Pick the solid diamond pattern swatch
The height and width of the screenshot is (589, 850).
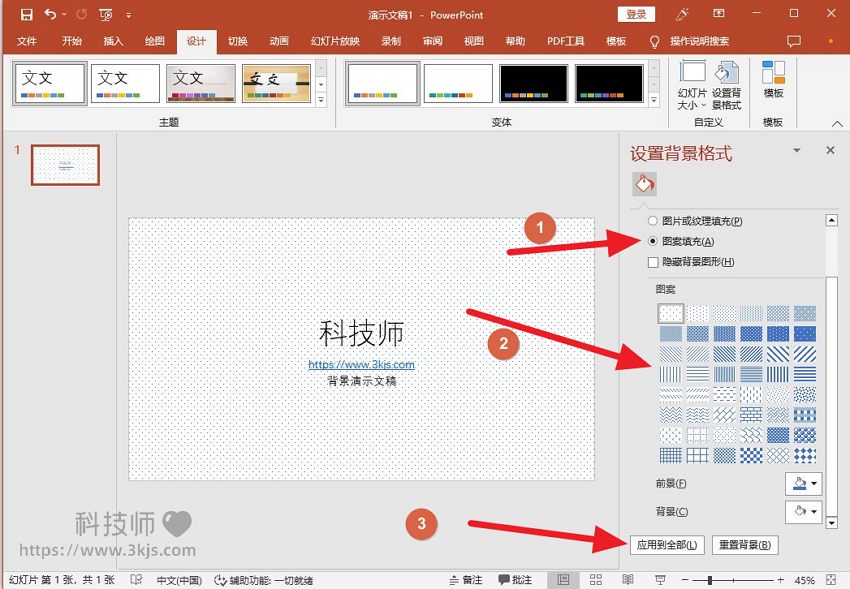pos(804,456)
